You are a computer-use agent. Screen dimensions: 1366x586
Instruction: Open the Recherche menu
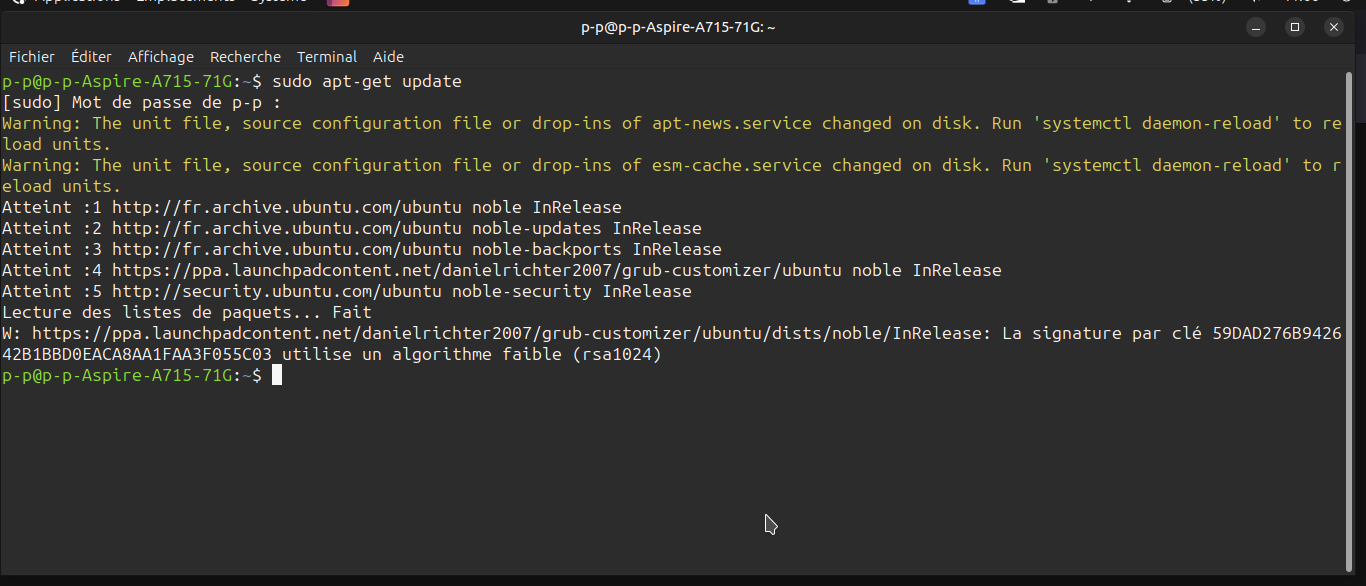(x=245, y=57)
